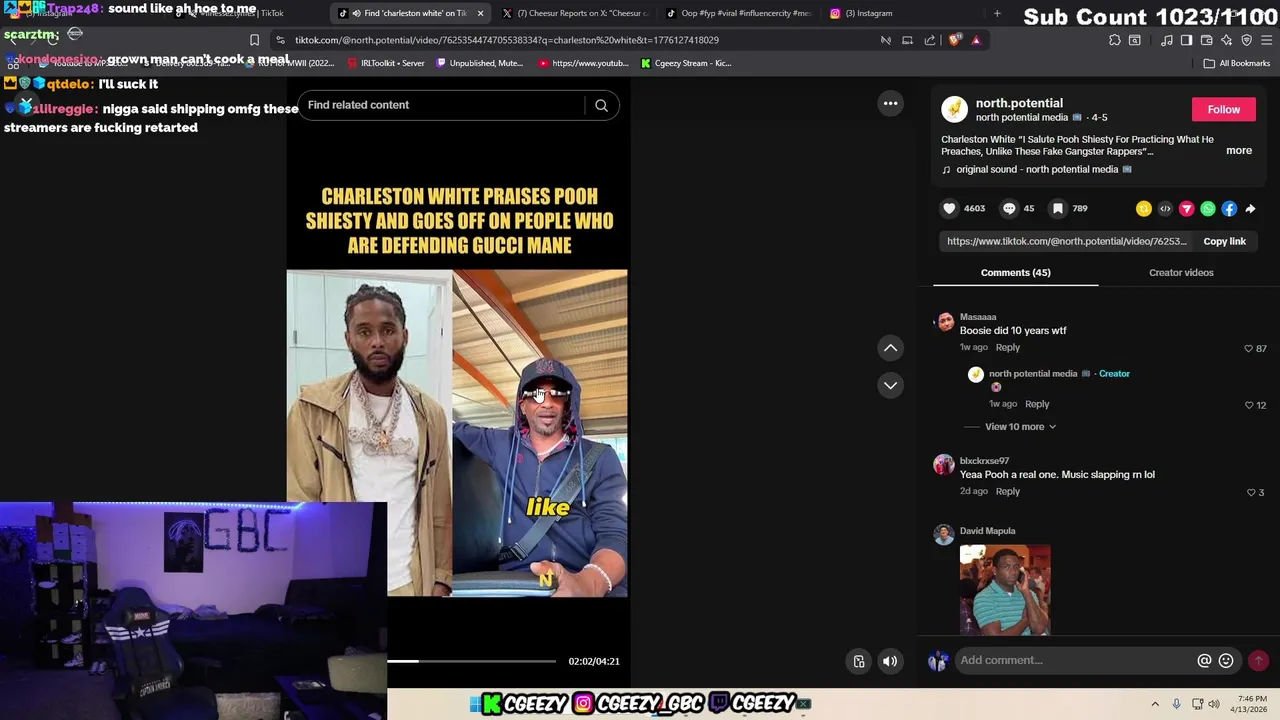Open the north.potential profile name link

1019,103
